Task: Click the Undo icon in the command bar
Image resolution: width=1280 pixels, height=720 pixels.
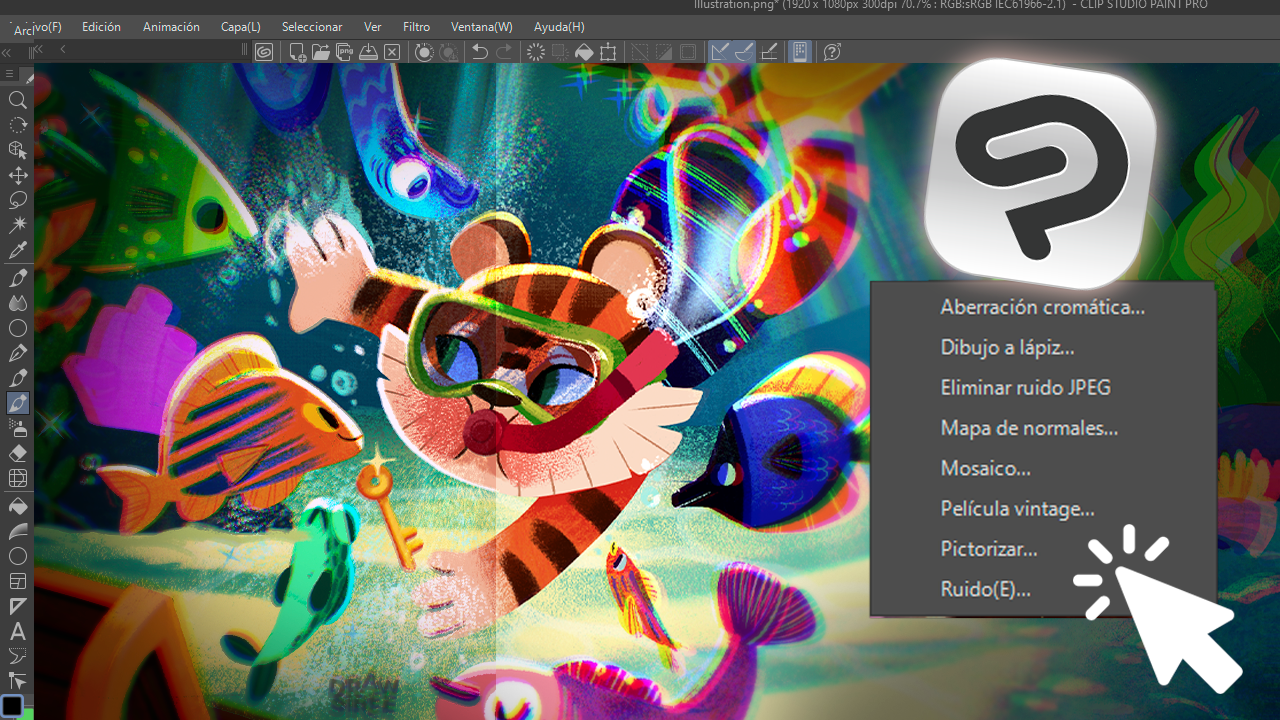Action: (x=480, y=52)
